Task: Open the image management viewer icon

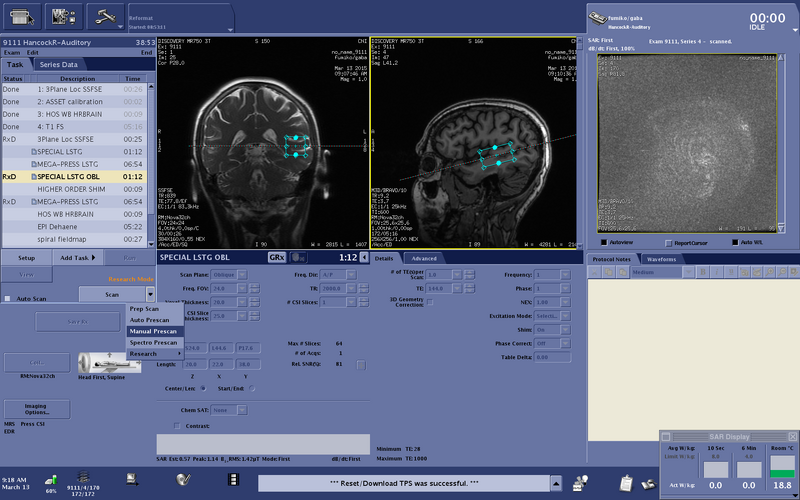Action: tap(64, 17)
